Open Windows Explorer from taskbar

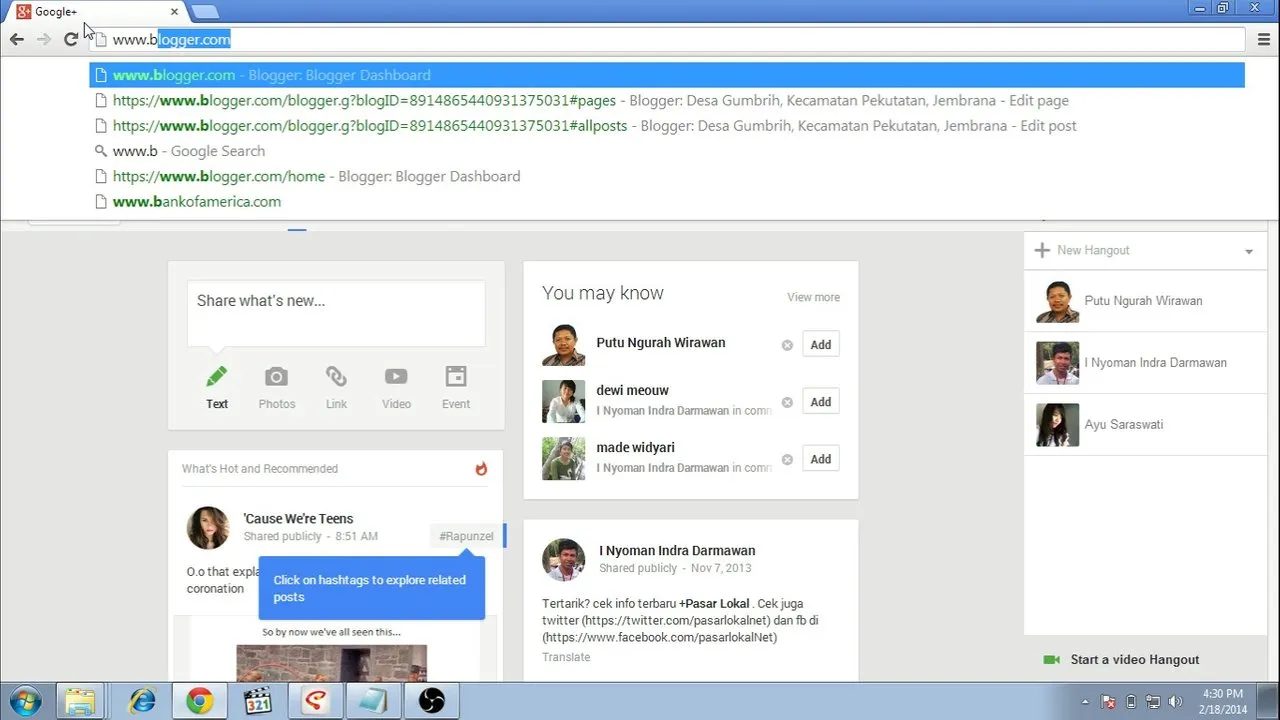(81, 701)
